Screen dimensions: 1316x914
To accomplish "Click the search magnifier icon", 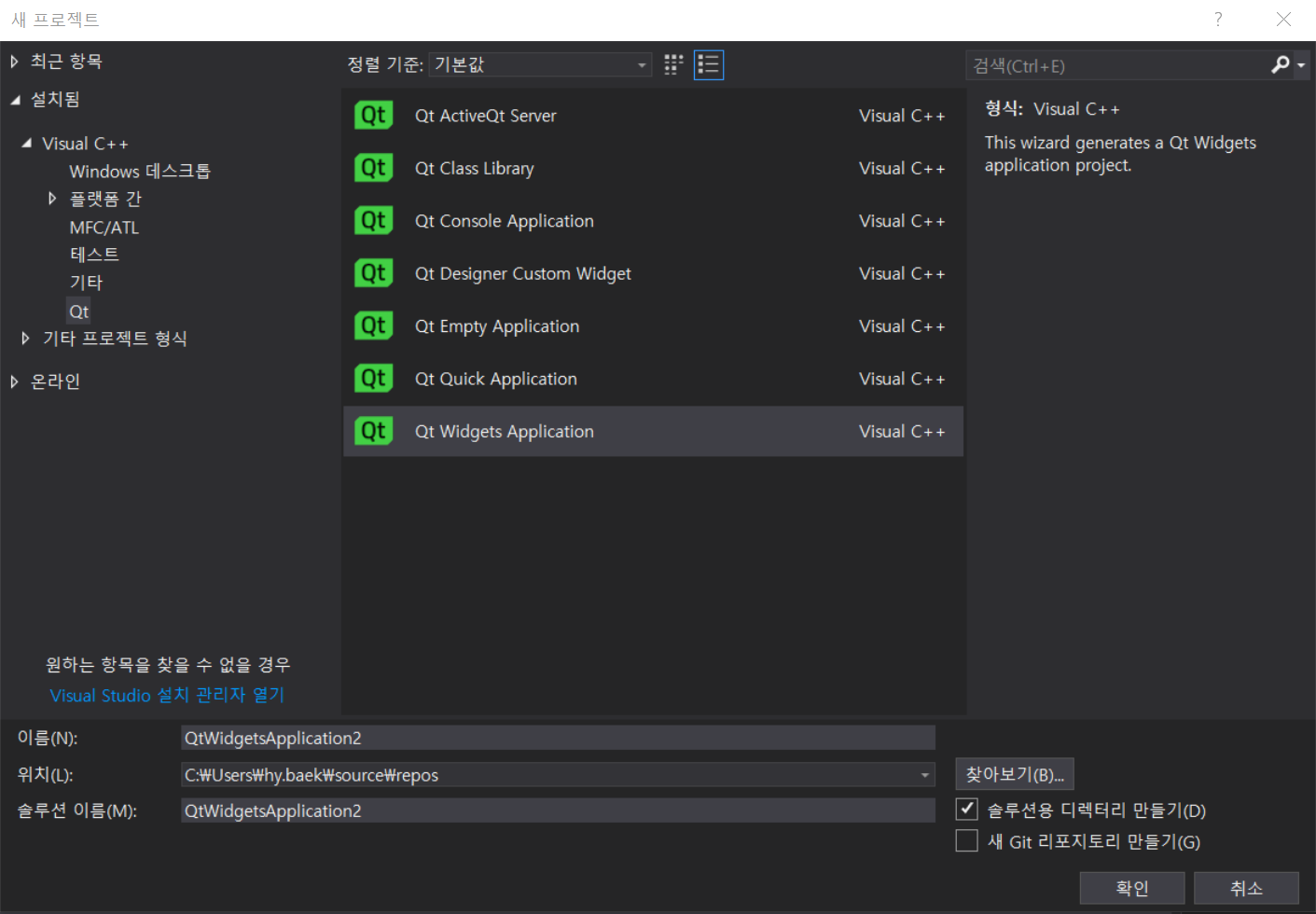I will [1281, 64].
